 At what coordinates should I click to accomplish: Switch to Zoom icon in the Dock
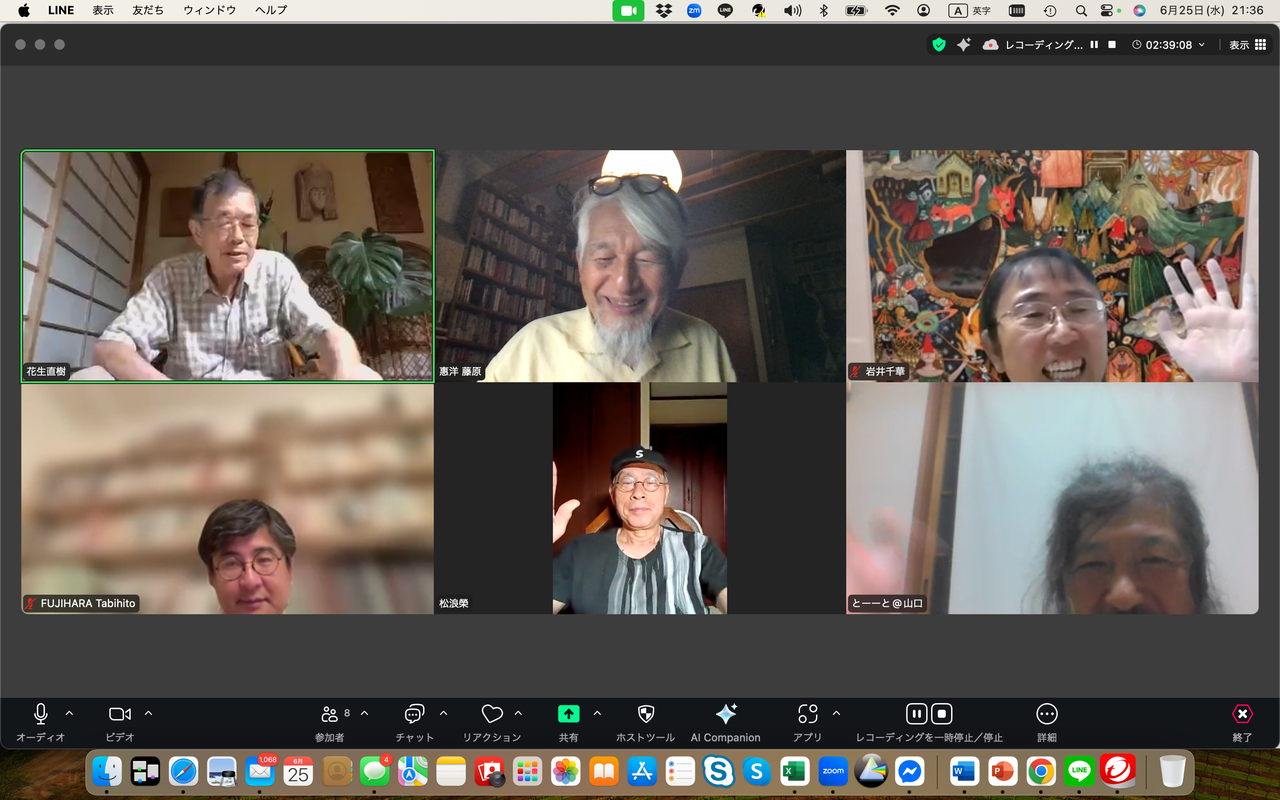coord(833,771)
